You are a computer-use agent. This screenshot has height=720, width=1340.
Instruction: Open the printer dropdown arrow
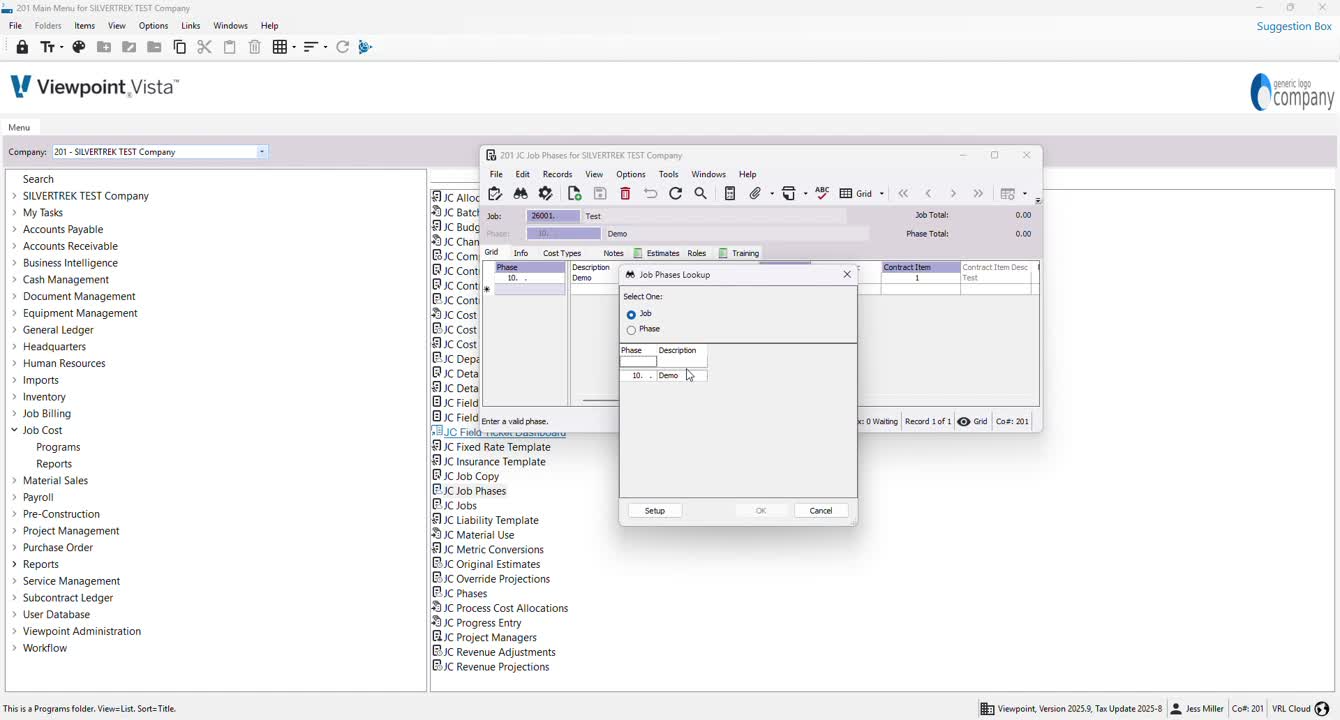point(806,194)
